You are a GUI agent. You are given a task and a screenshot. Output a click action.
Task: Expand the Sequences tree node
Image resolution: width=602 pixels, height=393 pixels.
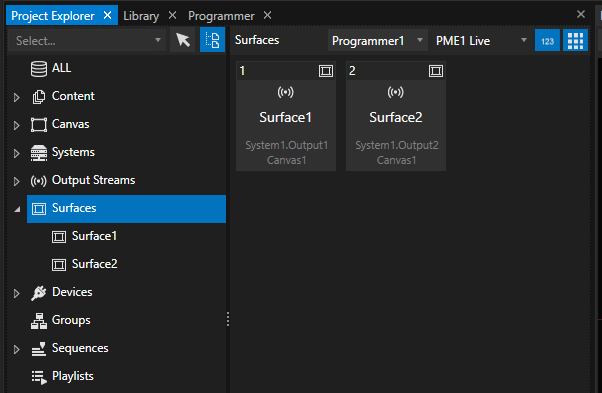point(17,350)
